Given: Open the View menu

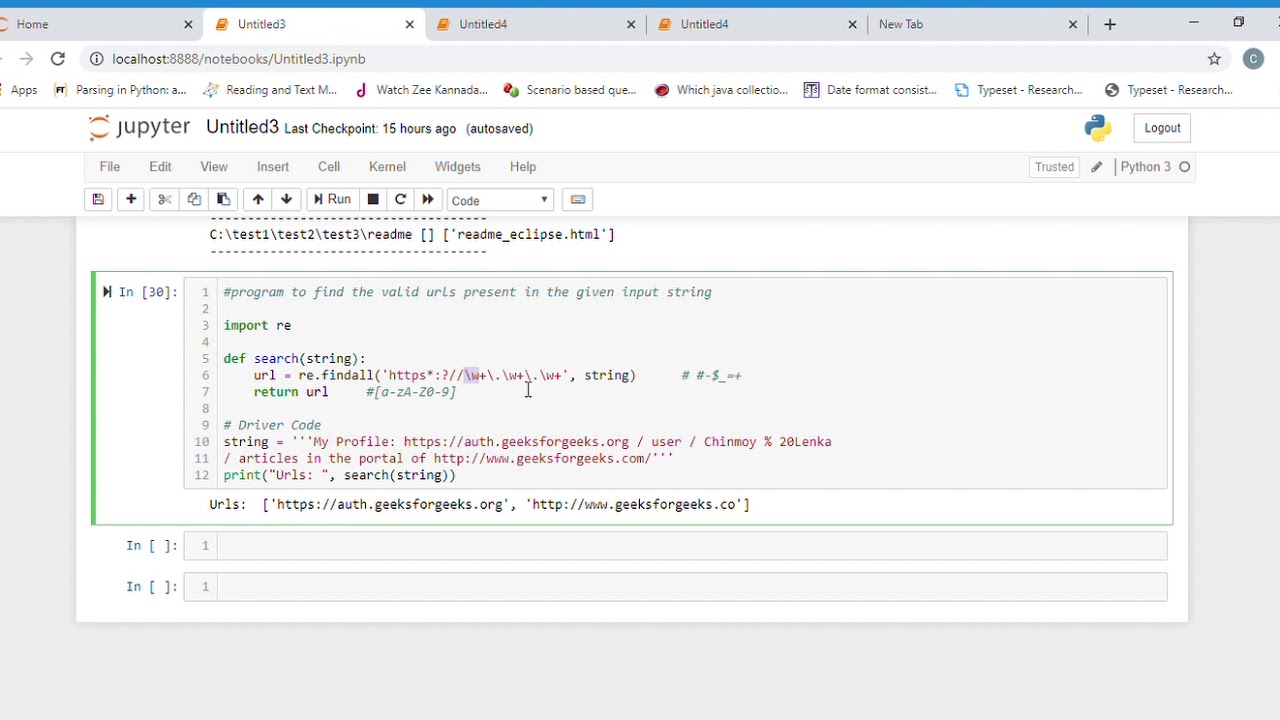Looking at the screenshot, I should [x=214, y=167].
